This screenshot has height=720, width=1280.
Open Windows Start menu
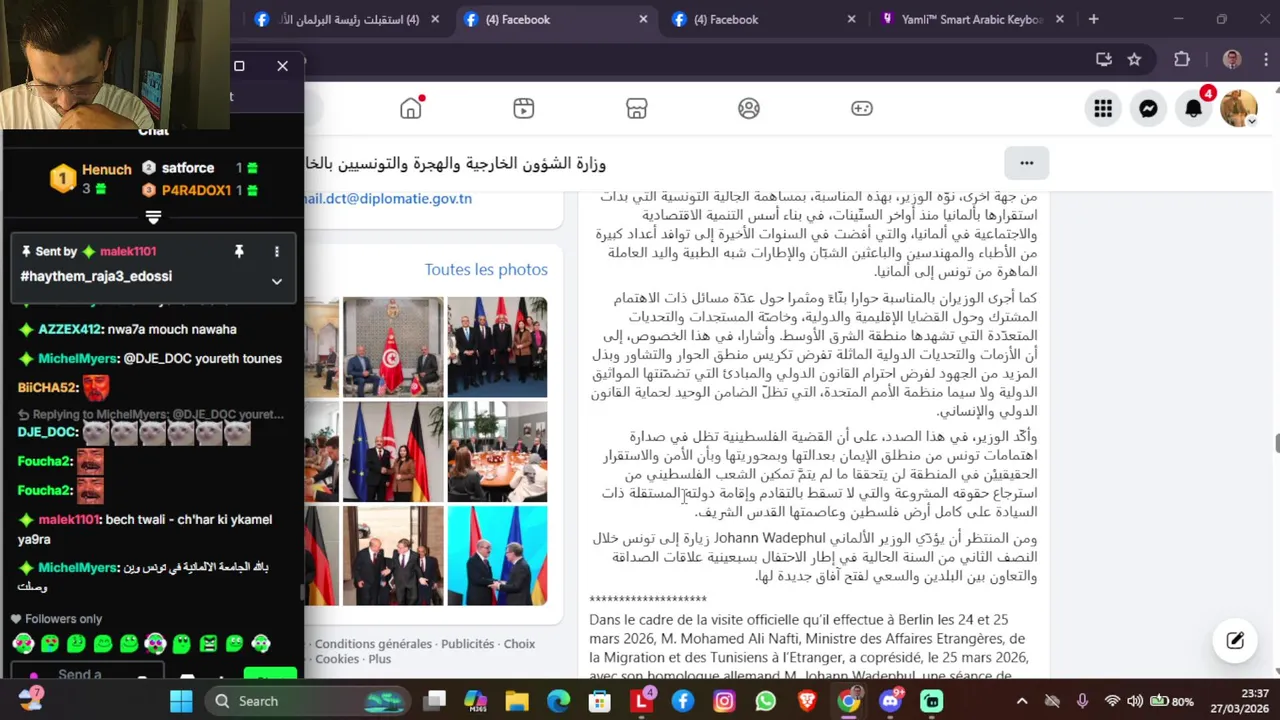click(181, 701)
